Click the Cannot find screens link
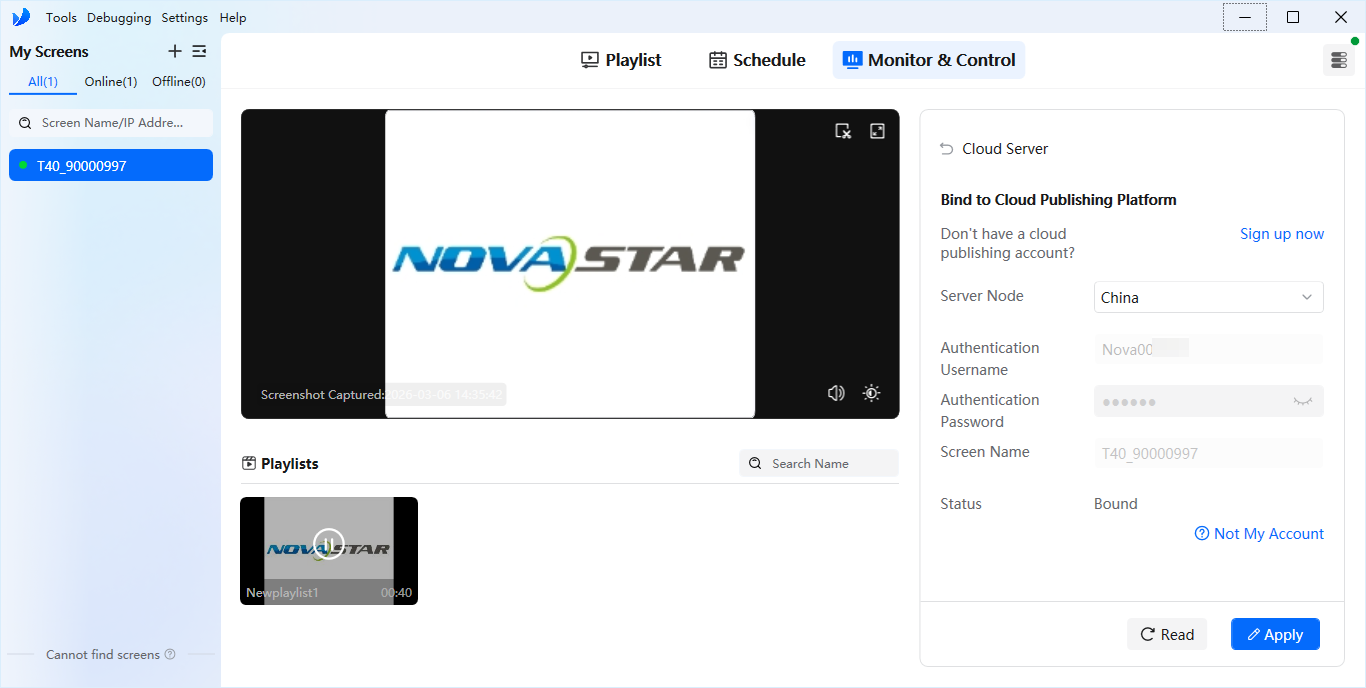Image resolution: width=1366 pixels, height=688 pixels. (x=103, y=655)
